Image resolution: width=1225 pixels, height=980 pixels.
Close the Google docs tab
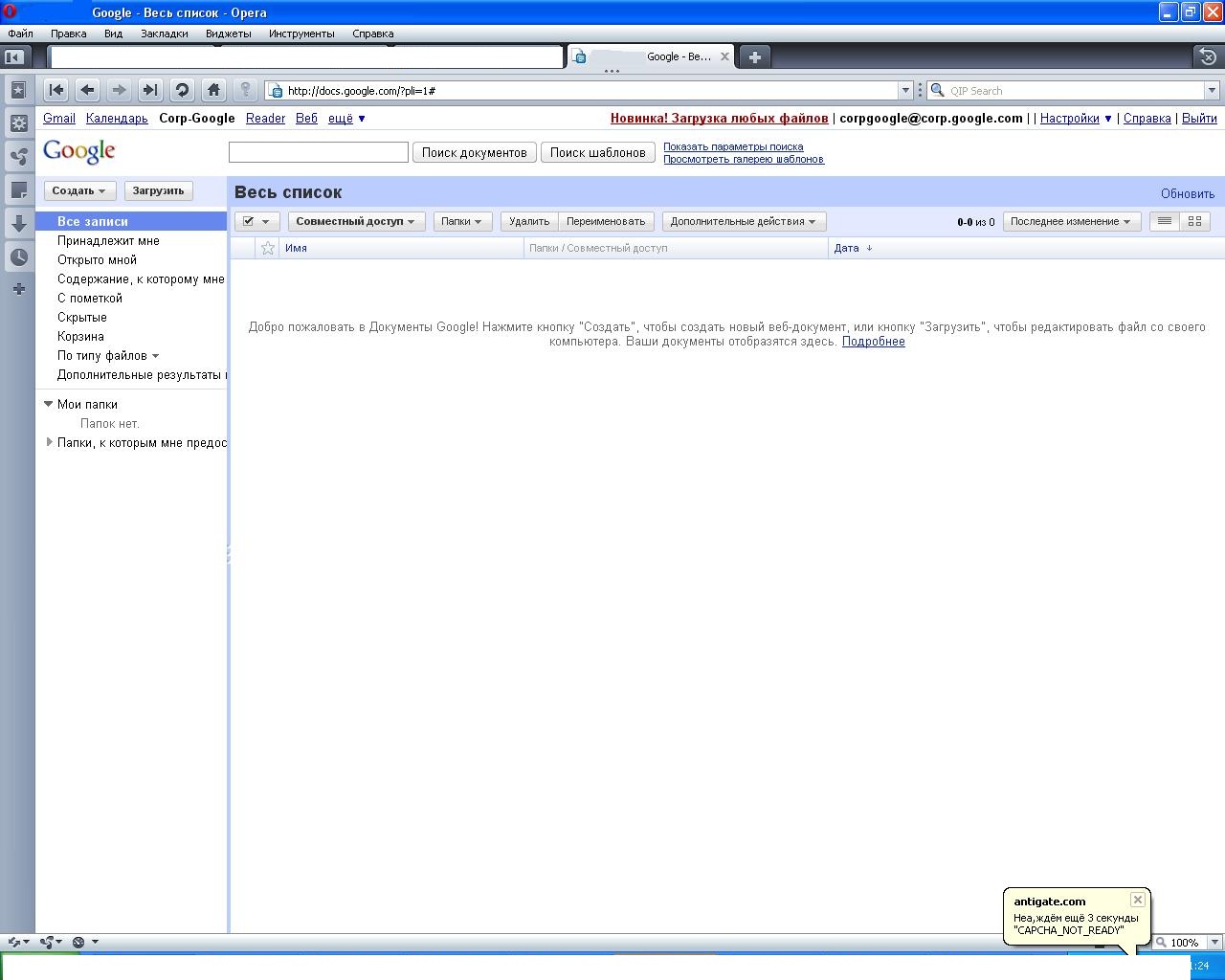724,56
